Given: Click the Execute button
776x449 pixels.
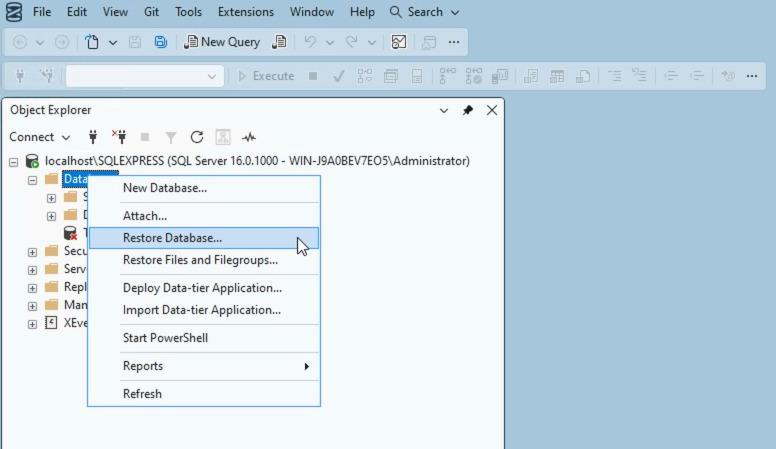Looking at the screenshot, I should 266,76.
